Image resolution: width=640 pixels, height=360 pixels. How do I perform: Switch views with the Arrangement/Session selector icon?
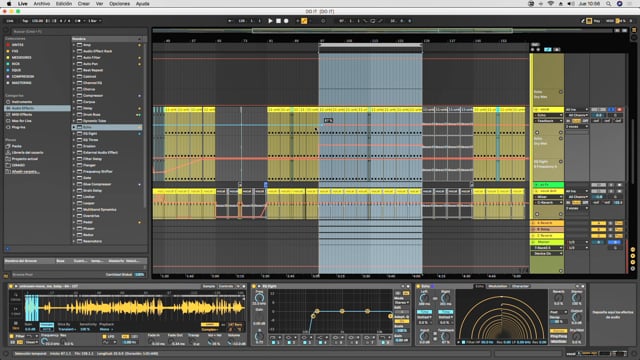(634, 30)
